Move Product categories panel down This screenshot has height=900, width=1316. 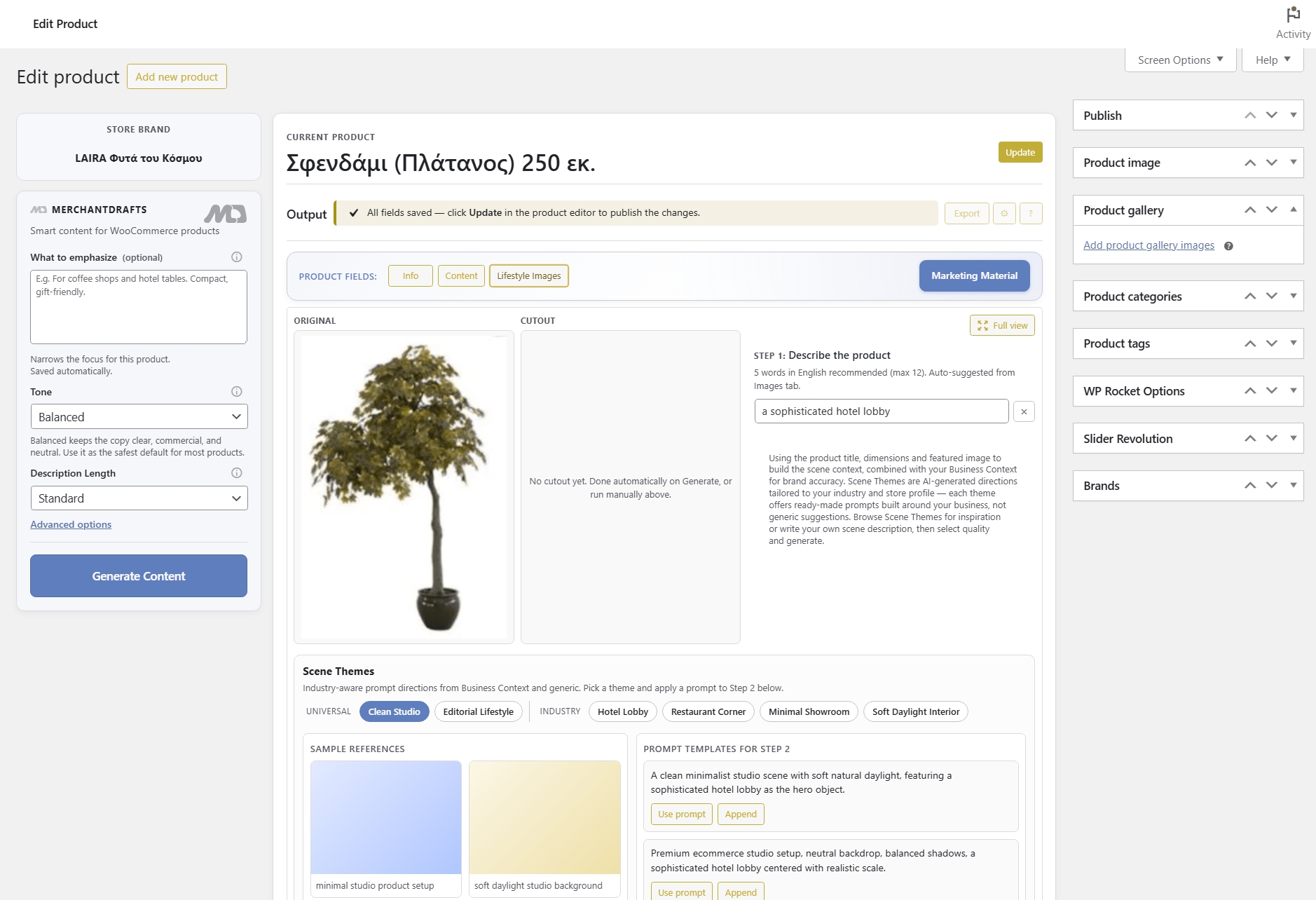[1272, 296]
